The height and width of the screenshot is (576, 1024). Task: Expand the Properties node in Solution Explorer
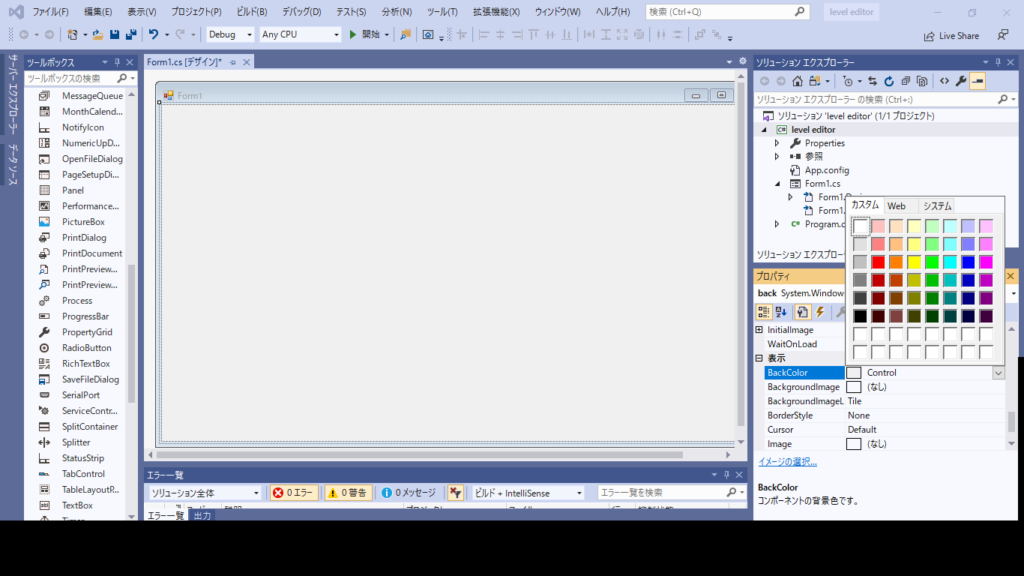(x=777, y=143)
